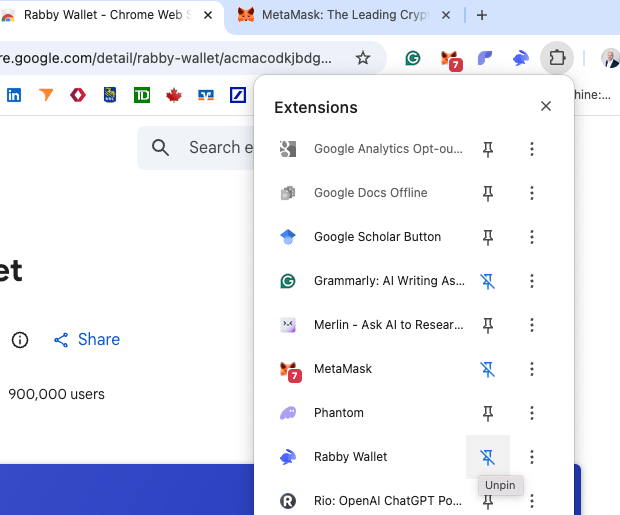620x515 pixels.
Task: Share the Rabby Wallet store page
Action: pyautogui.click(x=87, y=340)
